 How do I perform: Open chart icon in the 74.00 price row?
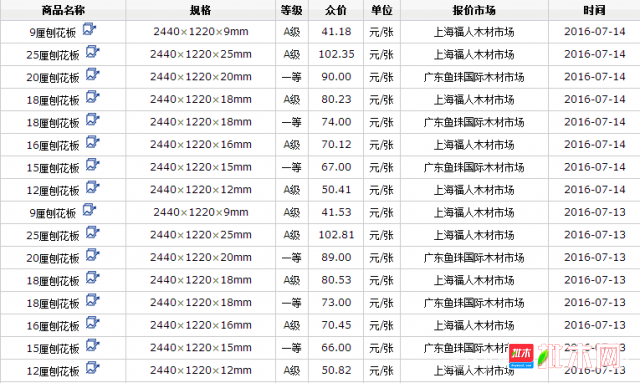point(93,120)
